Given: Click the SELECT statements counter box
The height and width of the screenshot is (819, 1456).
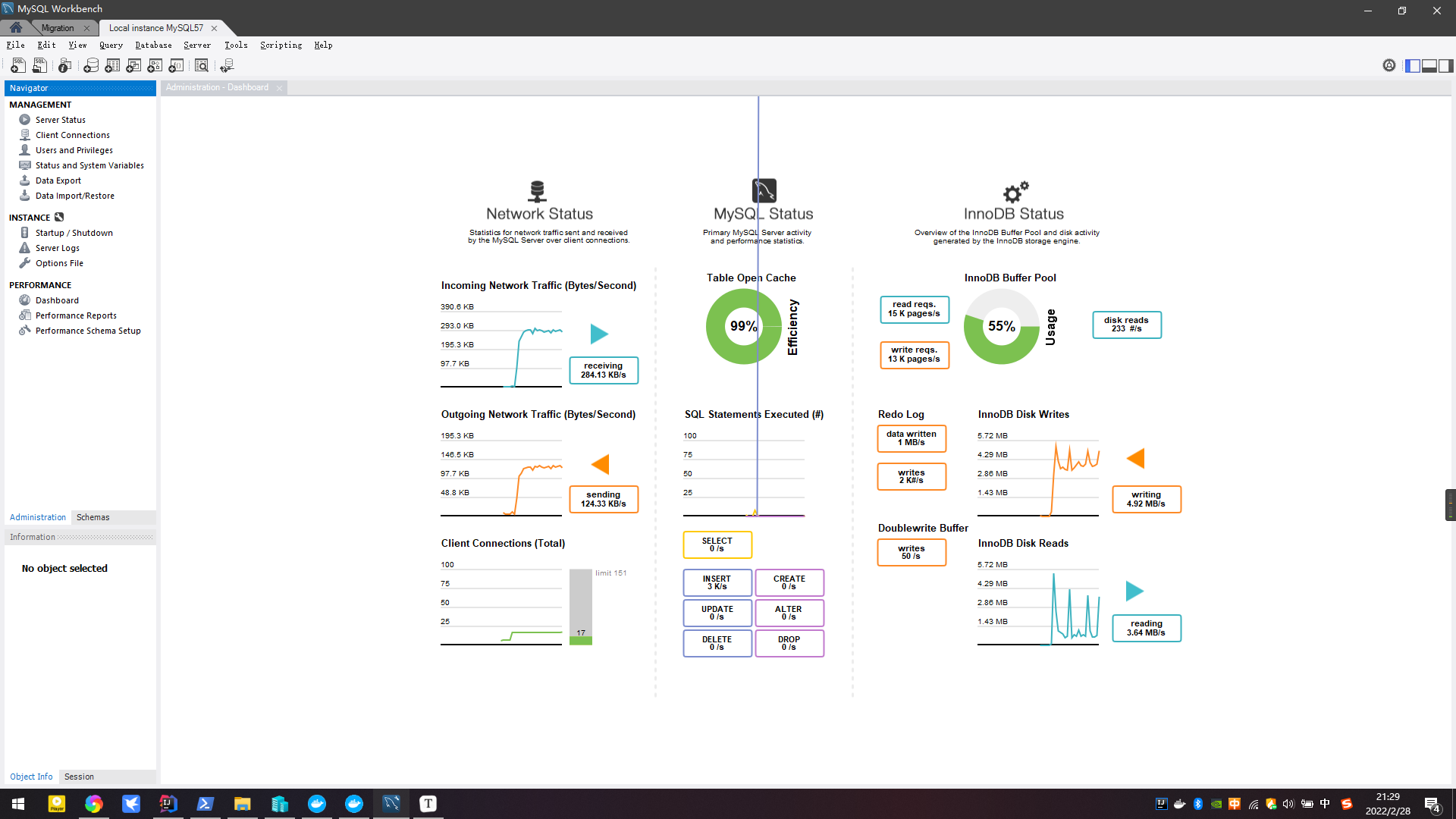Looking at the screenshot, I should (x=717, y=544).
